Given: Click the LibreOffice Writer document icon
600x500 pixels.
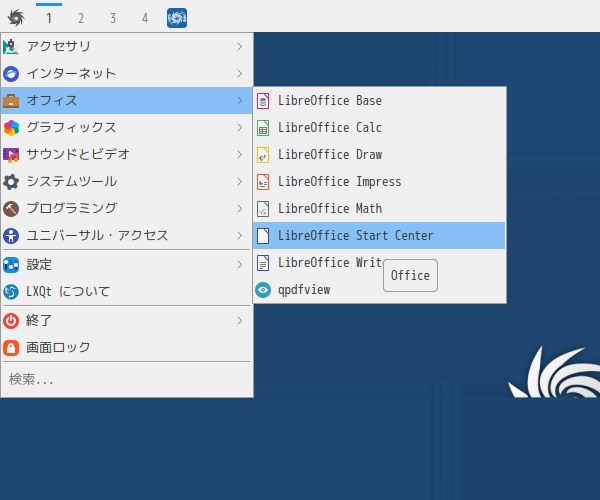Looking at the screenshot, I should (263, 263).
